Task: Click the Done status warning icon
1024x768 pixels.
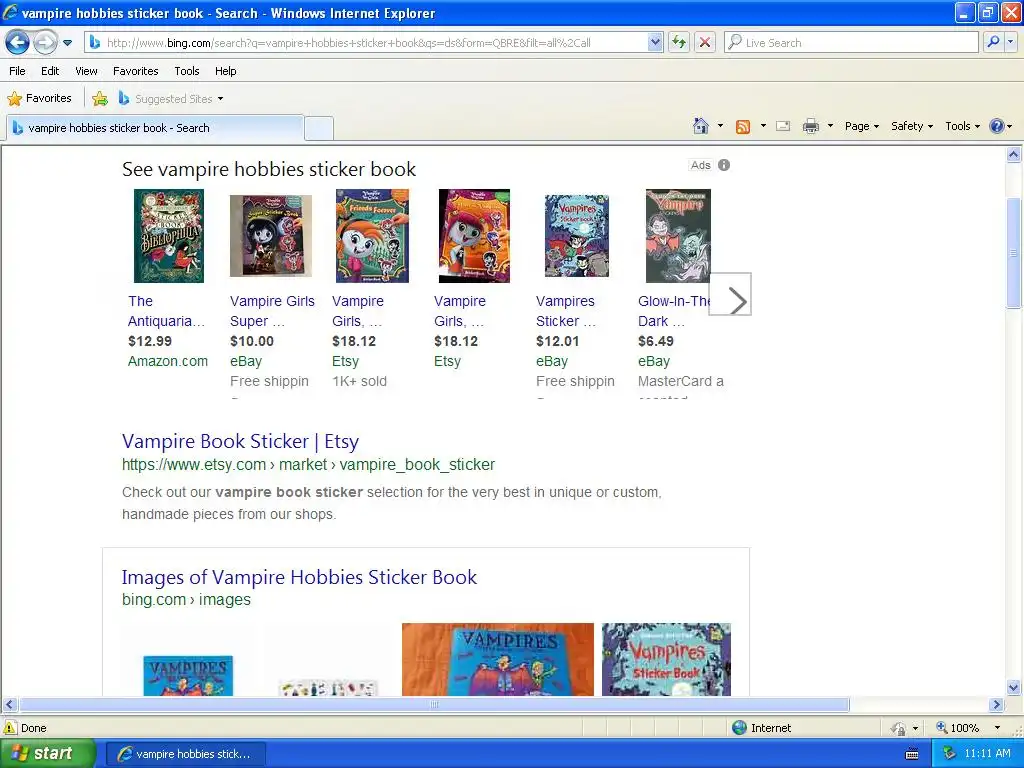Action: click(x=10, y=728)
